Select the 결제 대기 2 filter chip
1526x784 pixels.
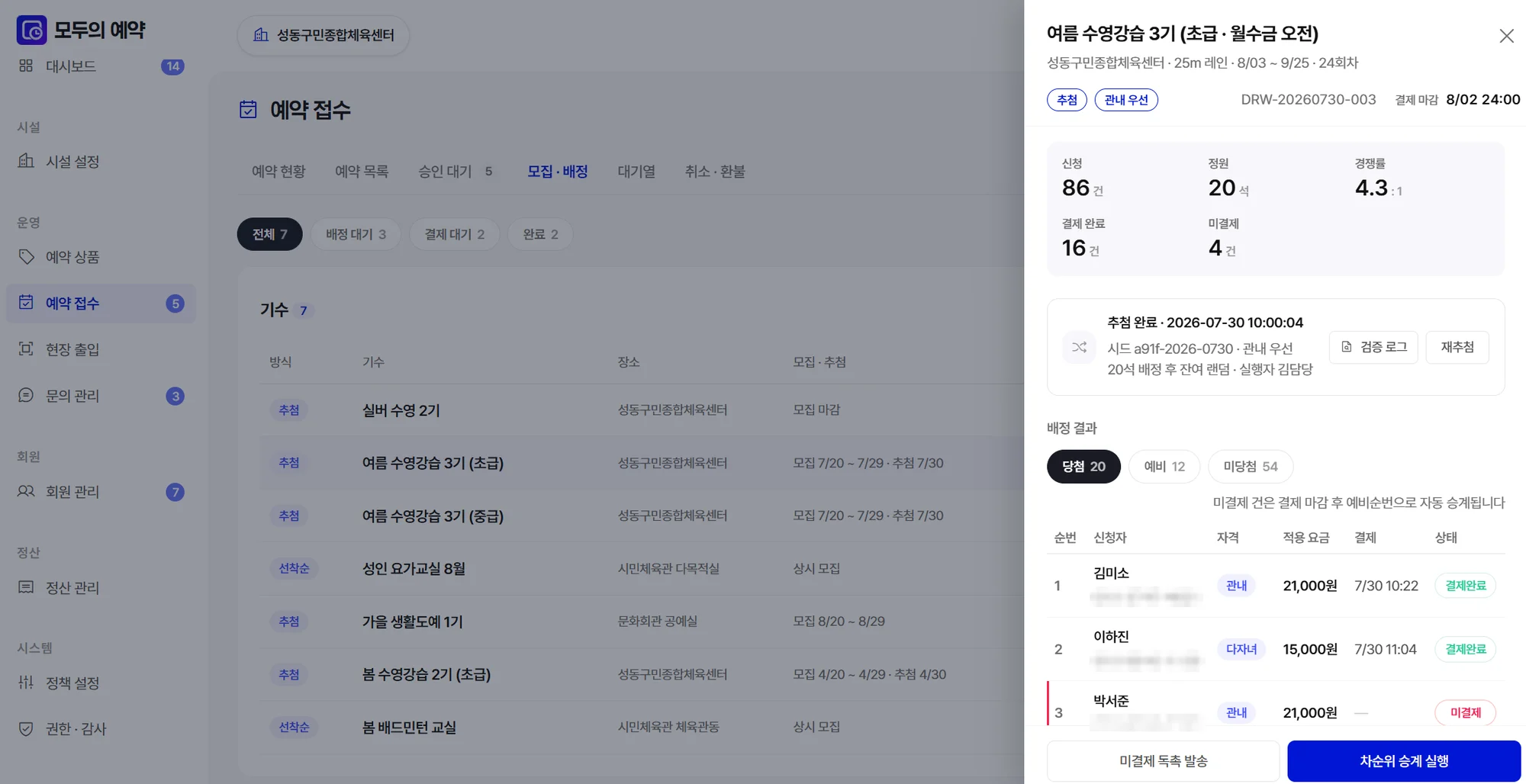pos(455,234)
